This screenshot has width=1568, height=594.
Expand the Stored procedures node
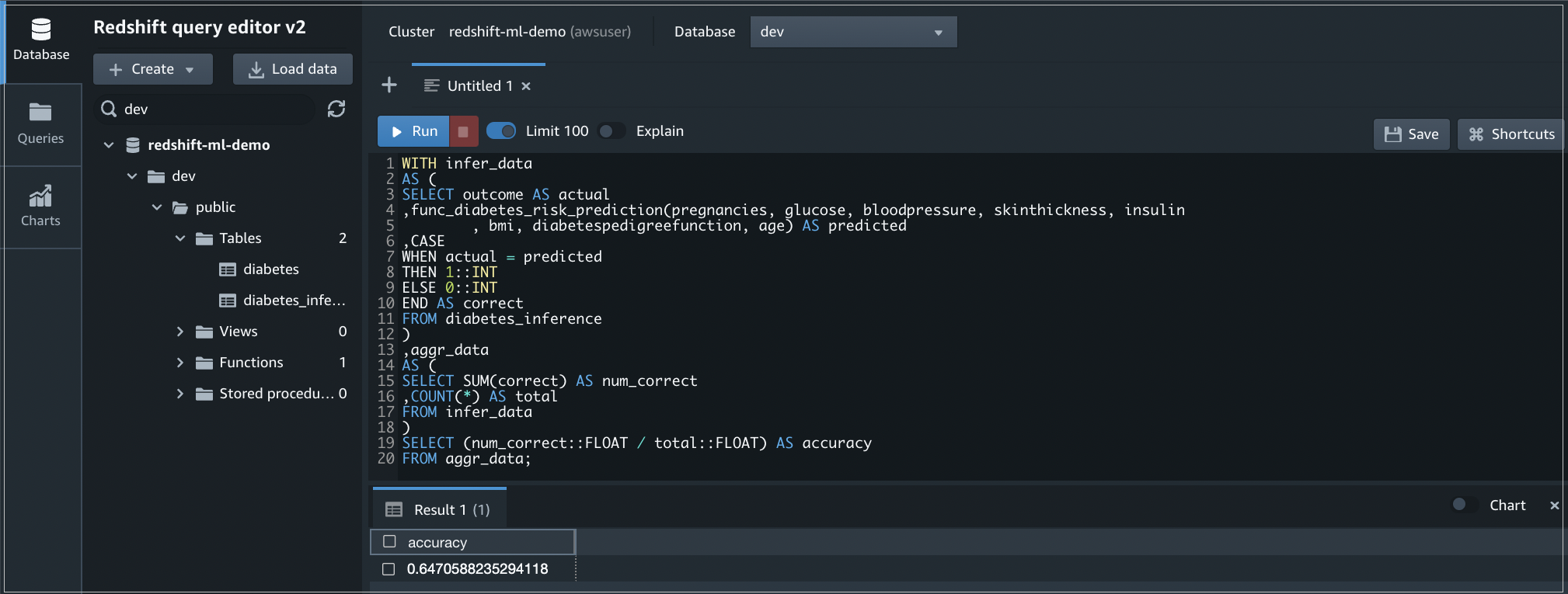point(180,394)
